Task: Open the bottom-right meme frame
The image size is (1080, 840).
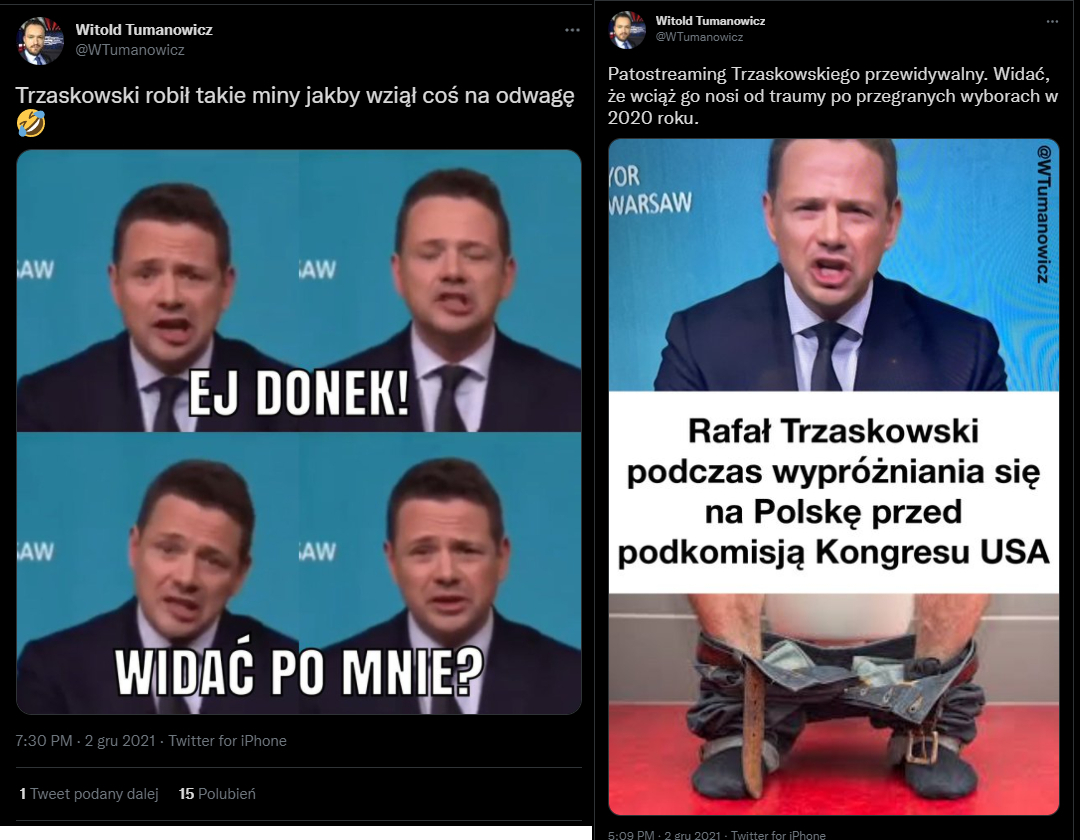Action: tap(440, 574)
